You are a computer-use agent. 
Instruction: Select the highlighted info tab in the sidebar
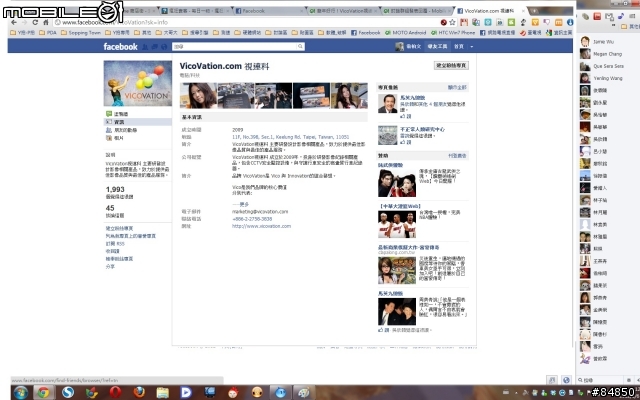pos(138,122)
